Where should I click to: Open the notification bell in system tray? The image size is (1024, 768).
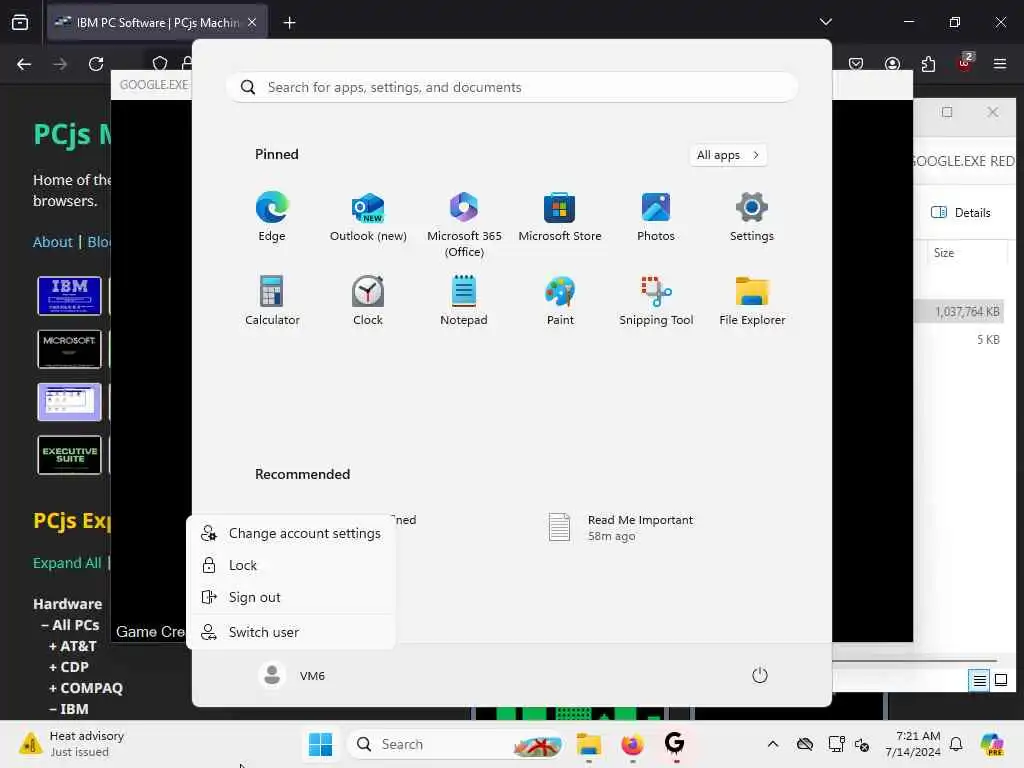[x=955, y=744]
